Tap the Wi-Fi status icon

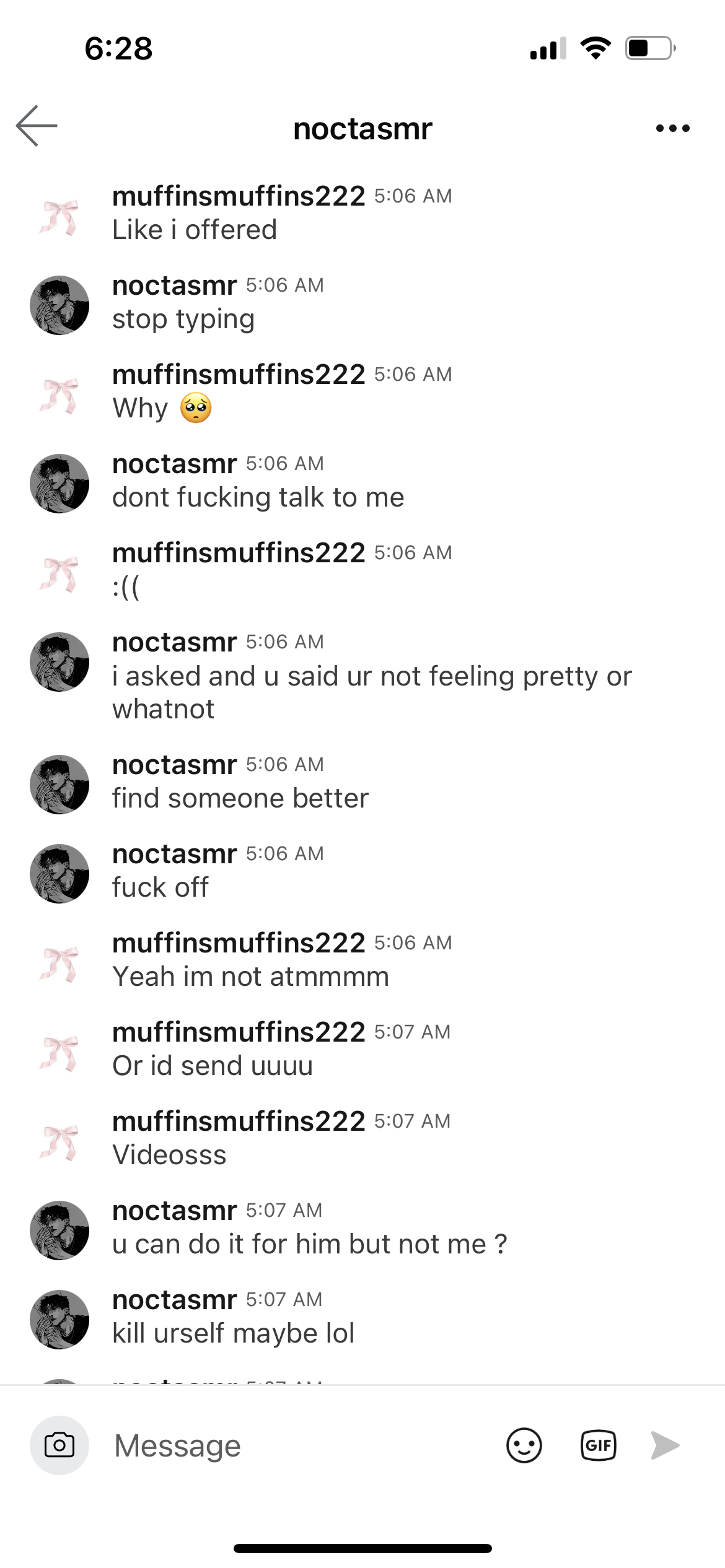[595, 48]
